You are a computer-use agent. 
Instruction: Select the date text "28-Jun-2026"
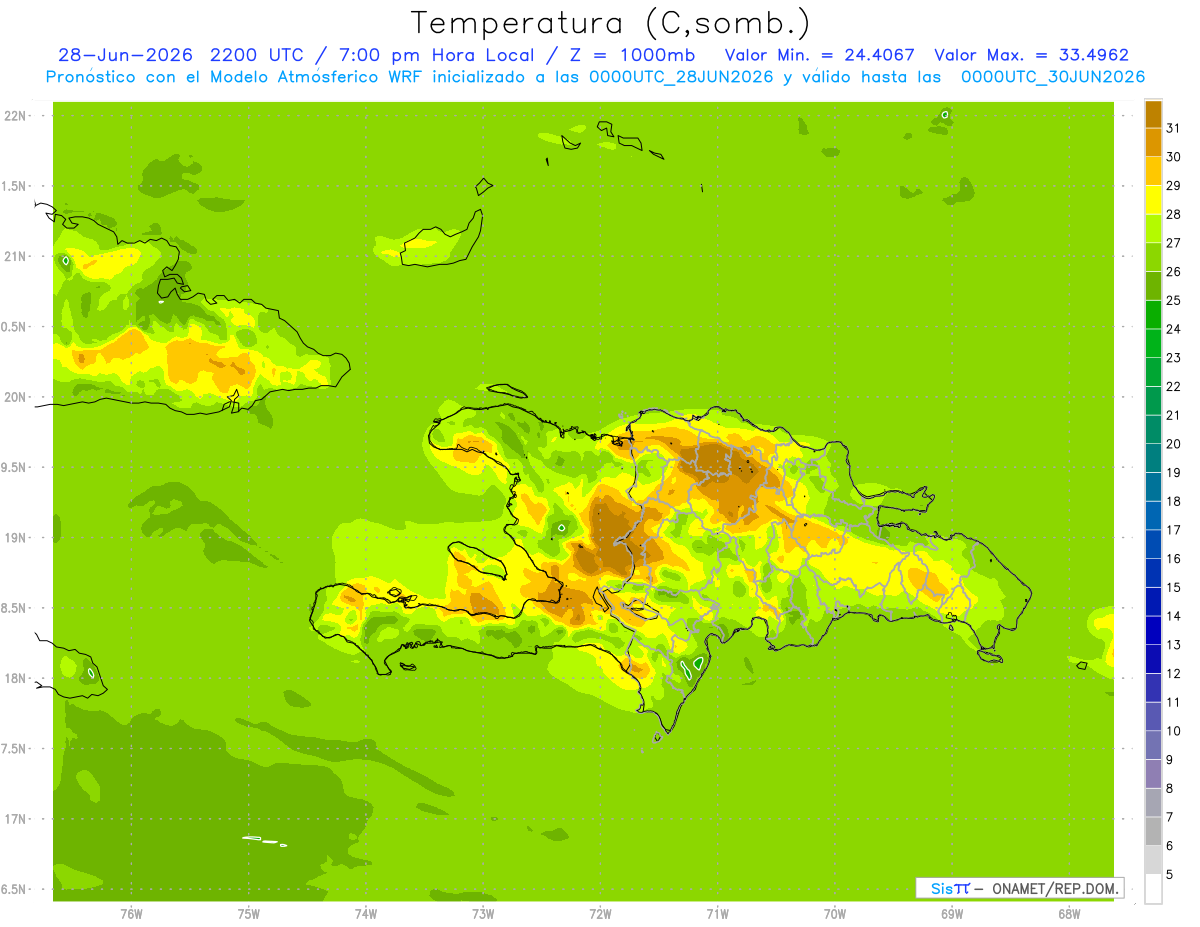tap(126, 55)
